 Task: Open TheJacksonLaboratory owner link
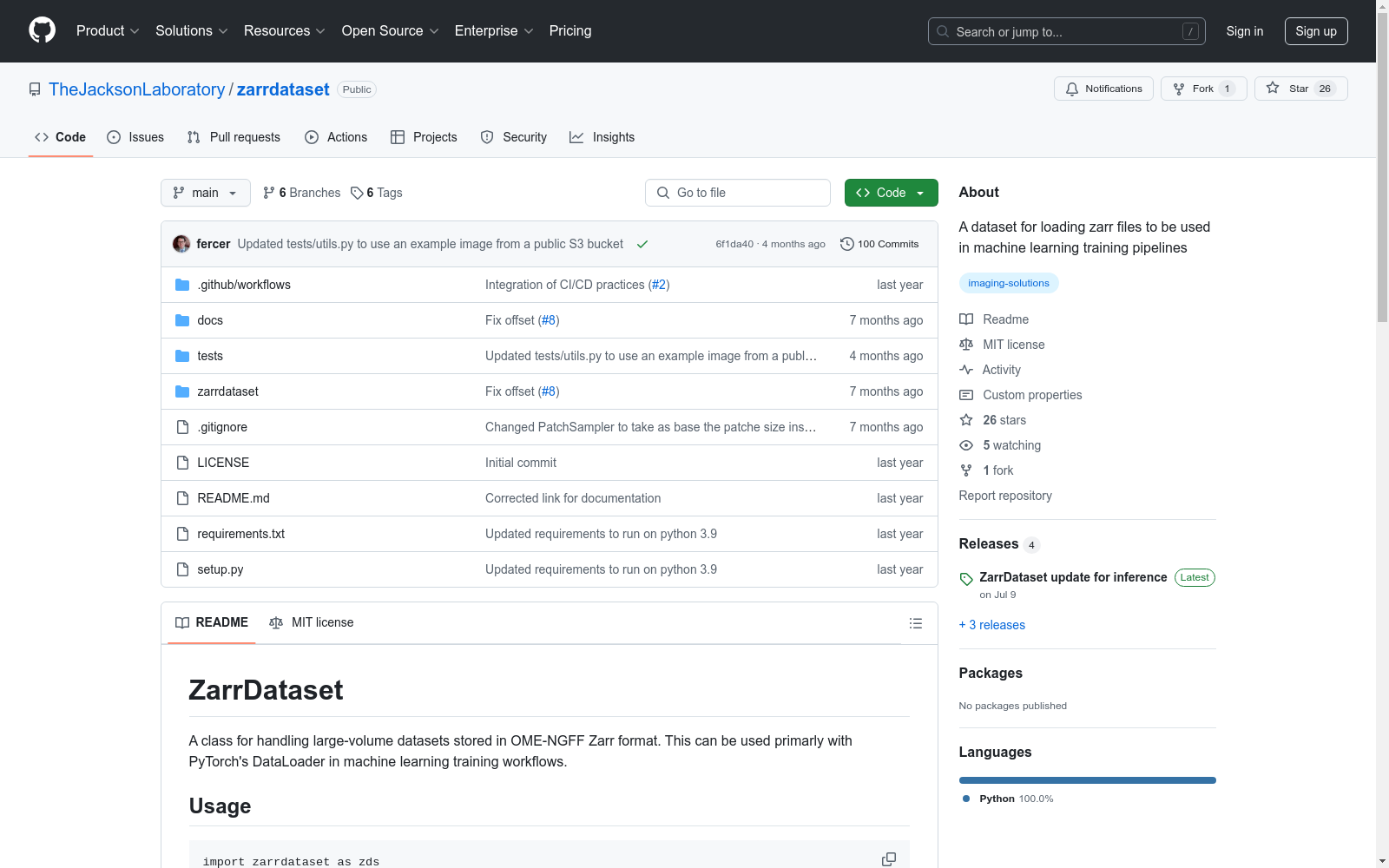click(137, 89)
